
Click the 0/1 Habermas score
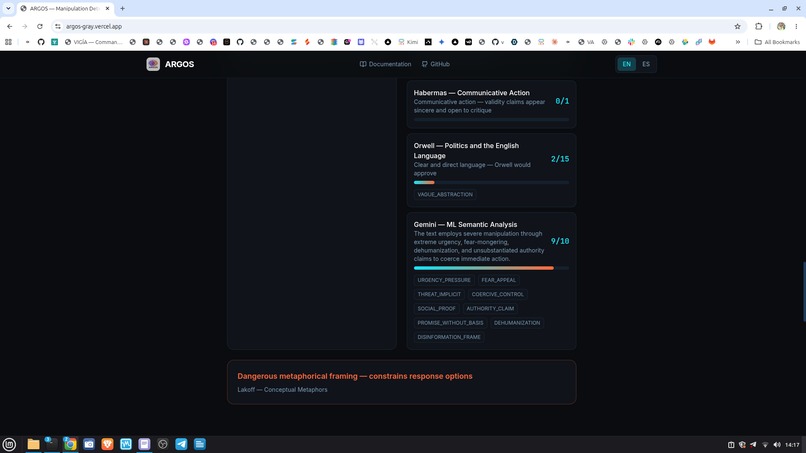562,101
